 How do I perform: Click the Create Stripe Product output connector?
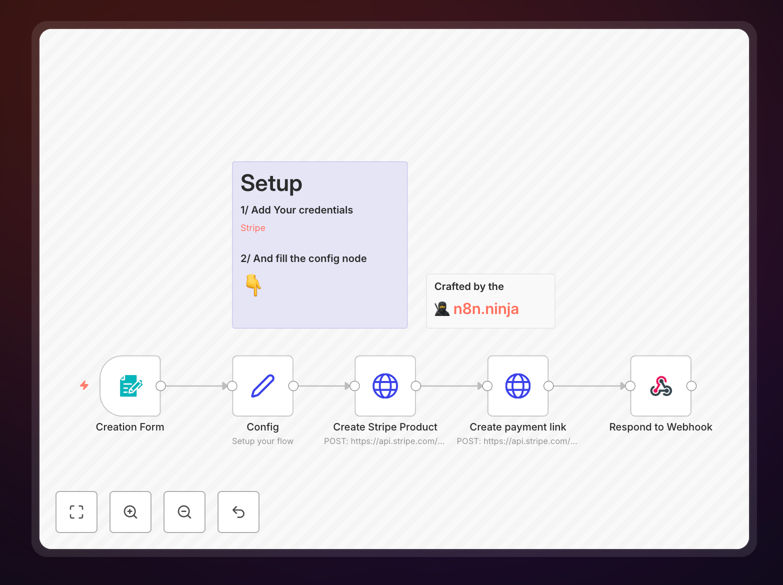point(416,386)
